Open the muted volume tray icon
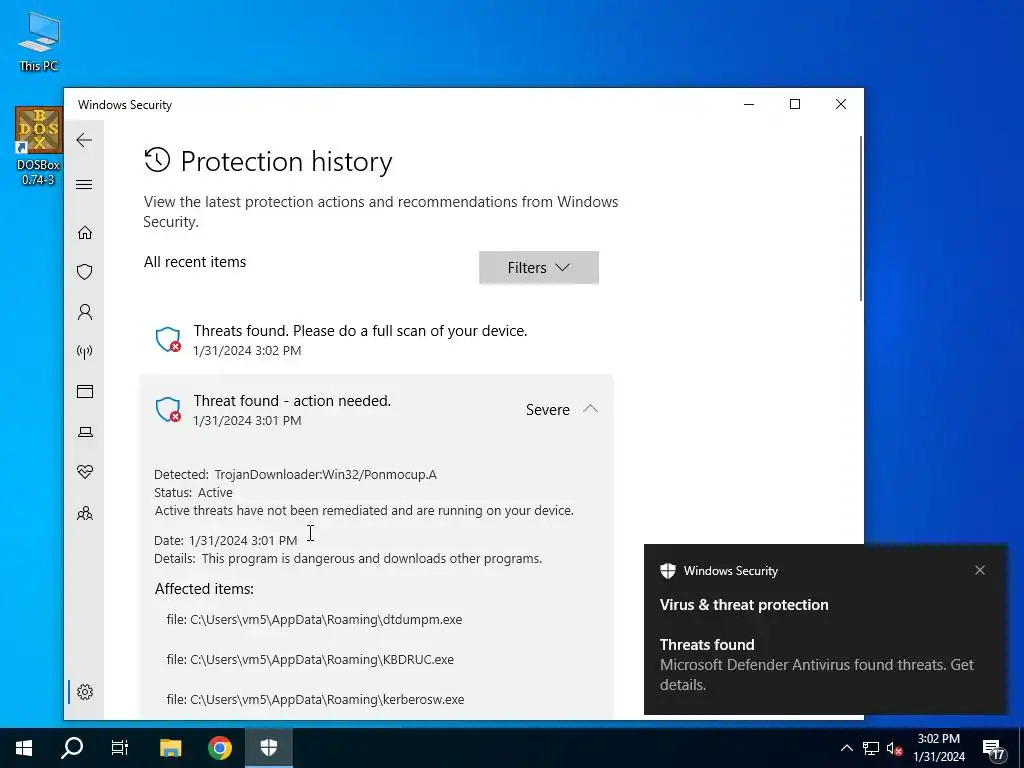 point(894,748)
